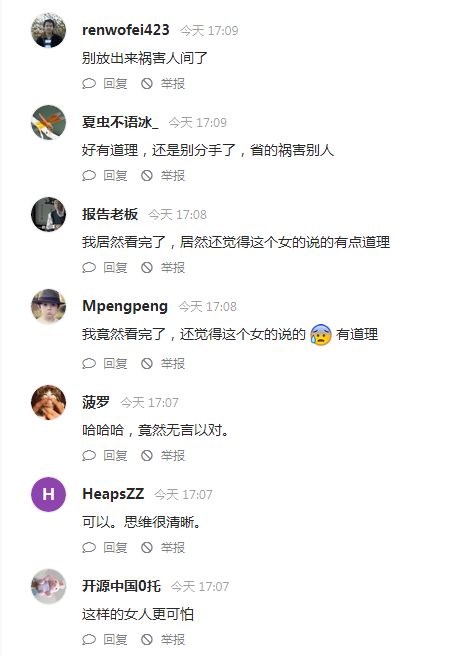Visit username link 开源中国0托
Screen dimensions: 452x656
pyautogui.click(x=121, y=586)
